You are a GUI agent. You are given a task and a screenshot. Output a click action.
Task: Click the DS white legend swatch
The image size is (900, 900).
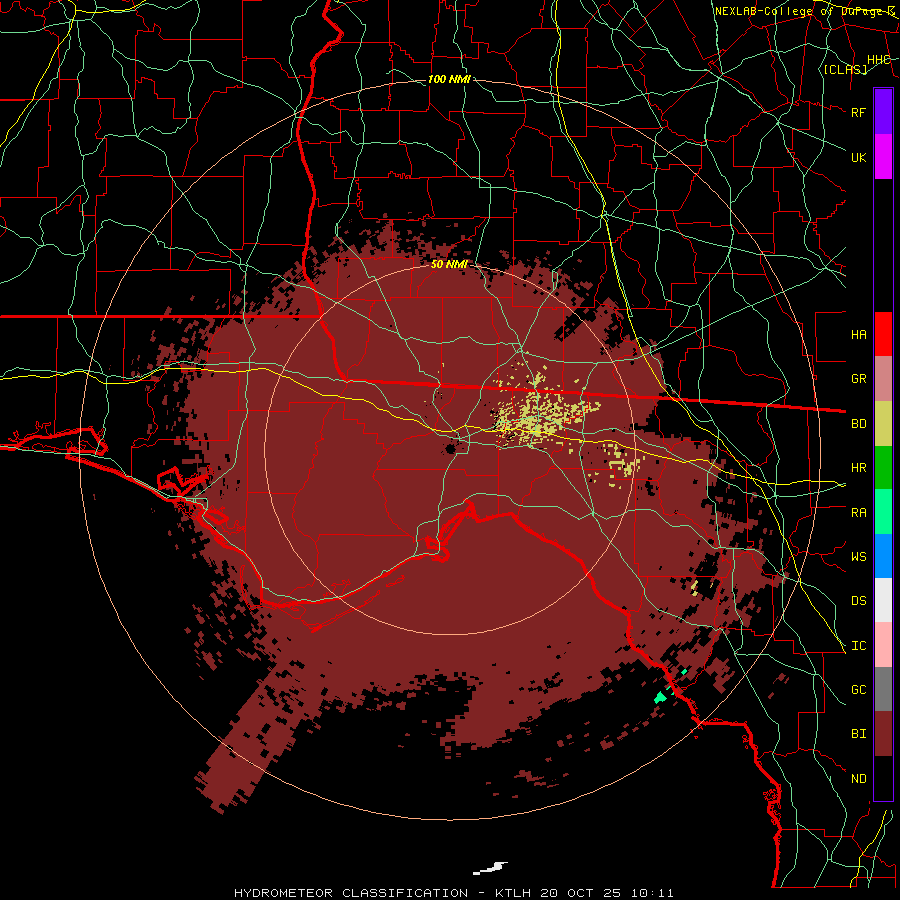(883, 600)
